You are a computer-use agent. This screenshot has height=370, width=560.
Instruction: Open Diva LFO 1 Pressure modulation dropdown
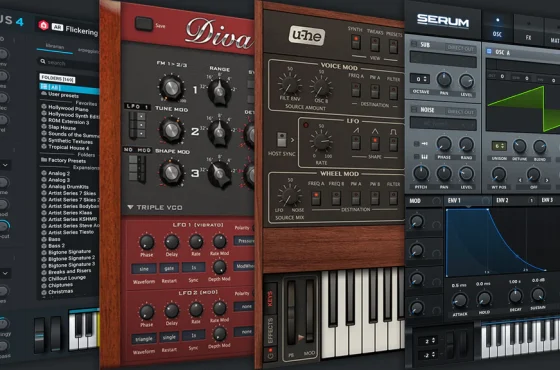pos(244,241)
